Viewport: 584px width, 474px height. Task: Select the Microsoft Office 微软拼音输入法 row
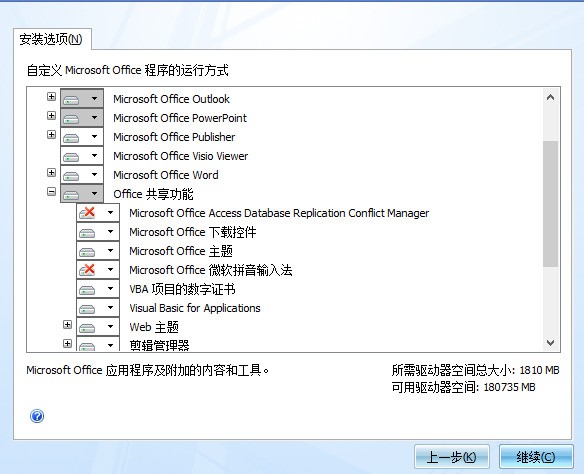click(211, 270)
